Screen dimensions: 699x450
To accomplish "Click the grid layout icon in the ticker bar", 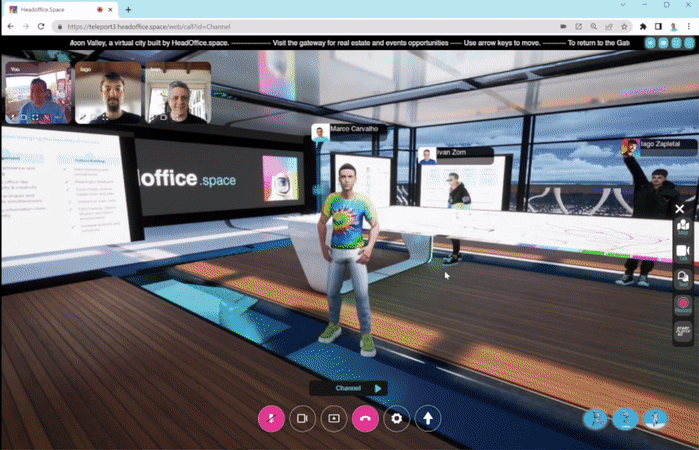I will coord(676,43).
